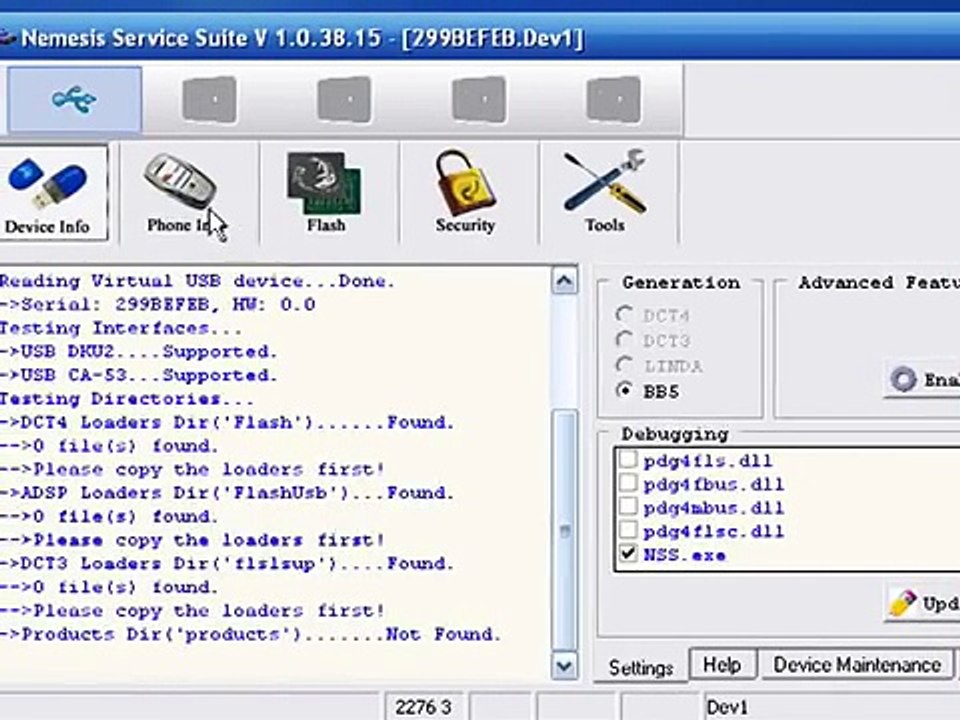Image resolution: width=960 pixels, height=720 pixels.
Task: Click log line 'USB DKU2....Supported.'
Action: 138,351
